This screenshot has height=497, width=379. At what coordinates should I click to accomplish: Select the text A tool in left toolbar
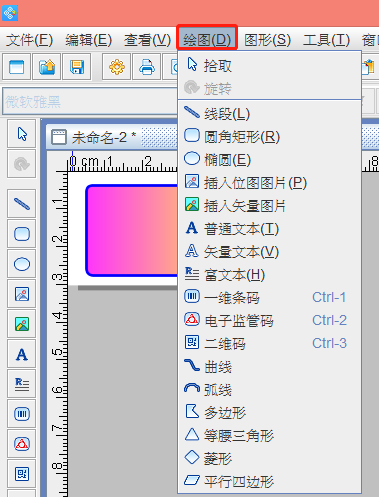22,354
